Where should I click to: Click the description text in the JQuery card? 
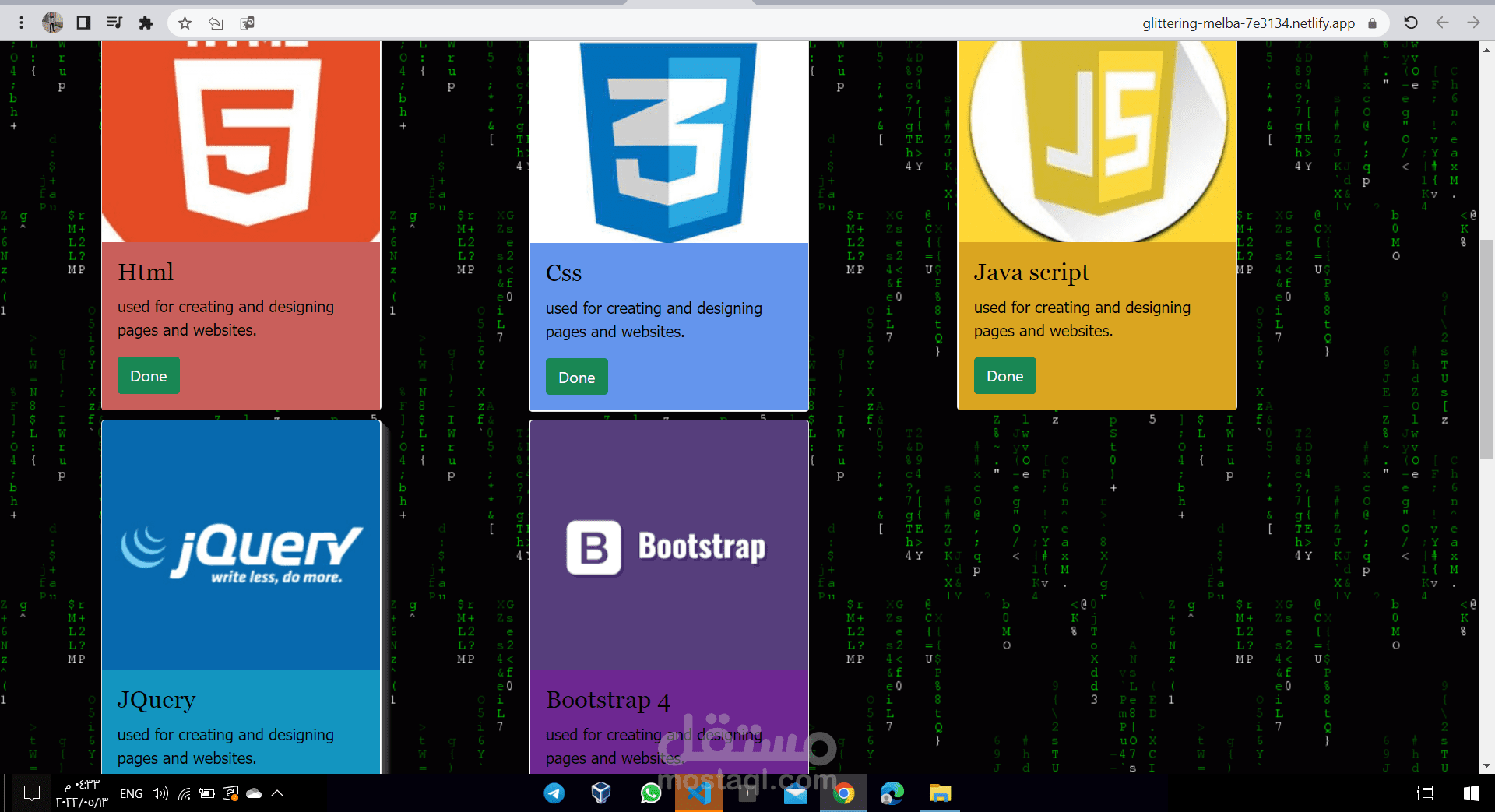click(226, 747)
